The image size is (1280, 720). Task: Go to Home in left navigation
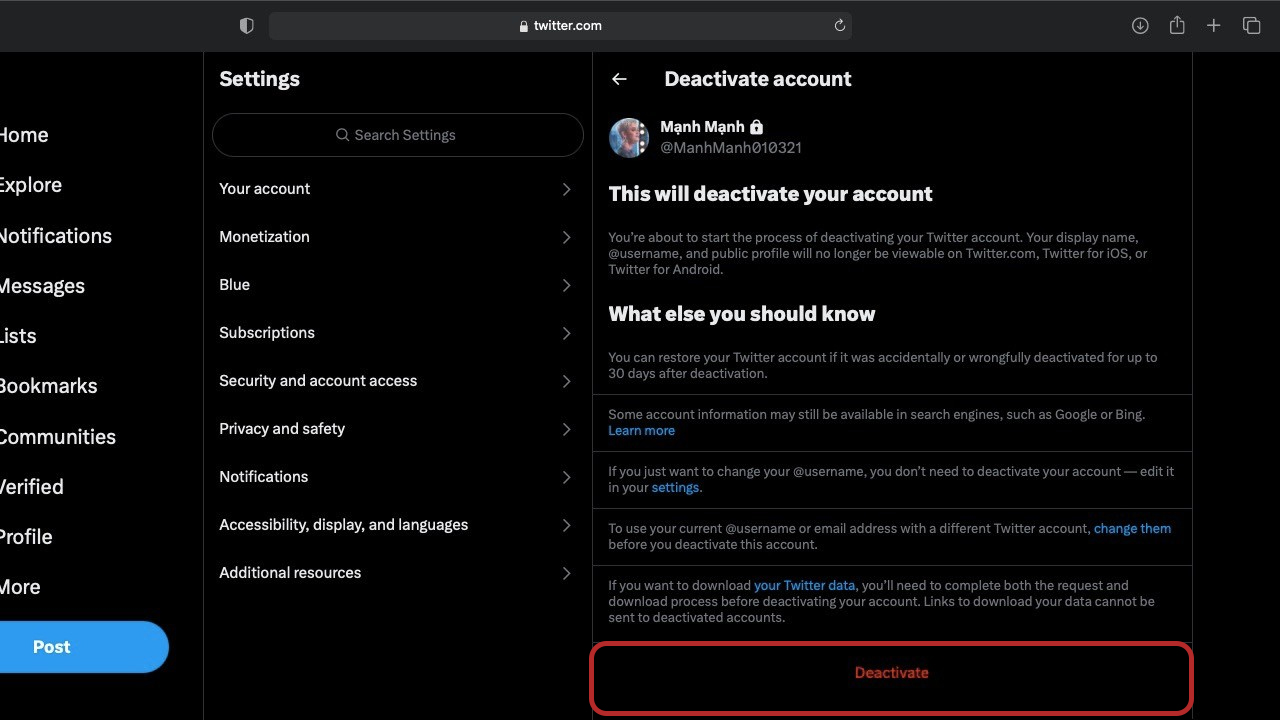tap(24, 135)
